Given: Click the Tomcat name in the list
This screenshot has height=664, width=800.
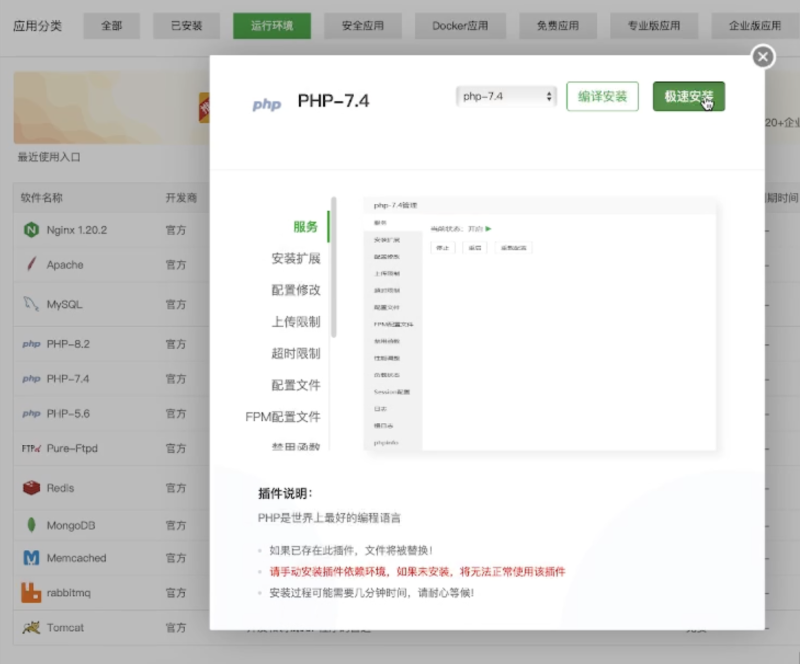Looking at the screenshot, I should [65, 627].
